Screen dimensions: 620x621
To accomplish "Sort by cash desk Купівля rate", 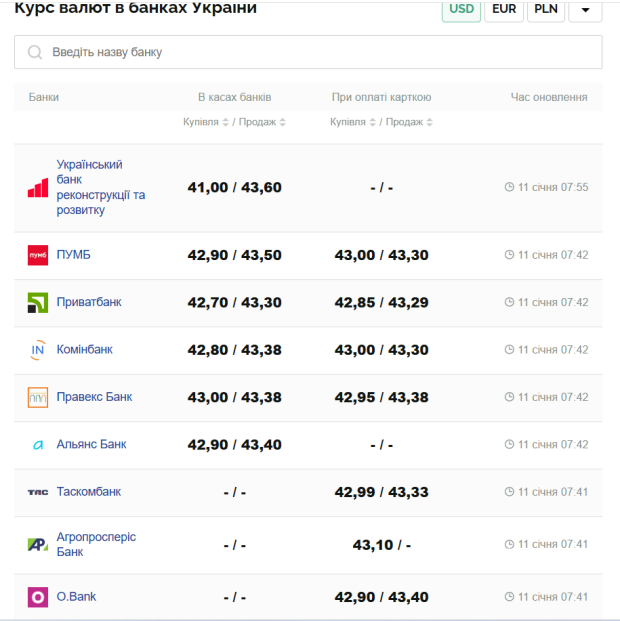I will point(207,122).
